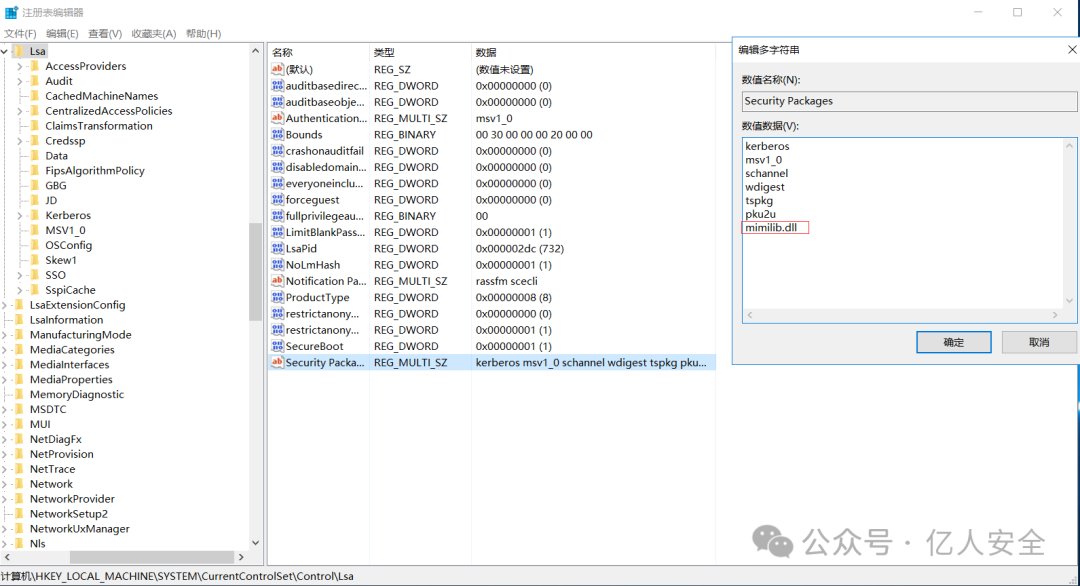Click the mimilib.dll line in value data
This screenshot has width=1080, height=586.
771,228
